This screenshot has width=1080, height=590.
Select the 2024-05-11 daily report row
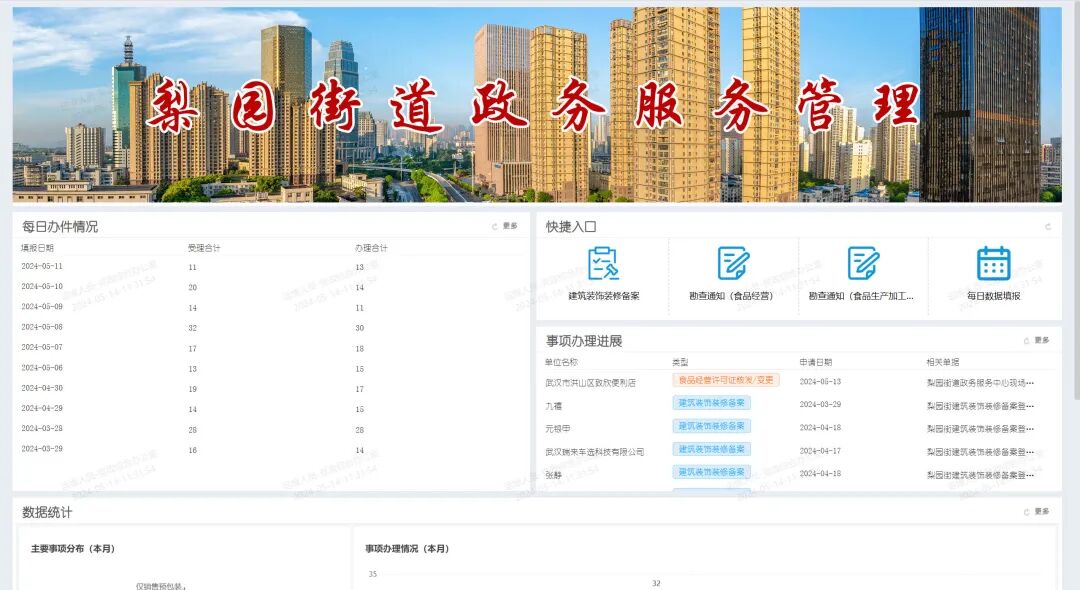[270, 266]
